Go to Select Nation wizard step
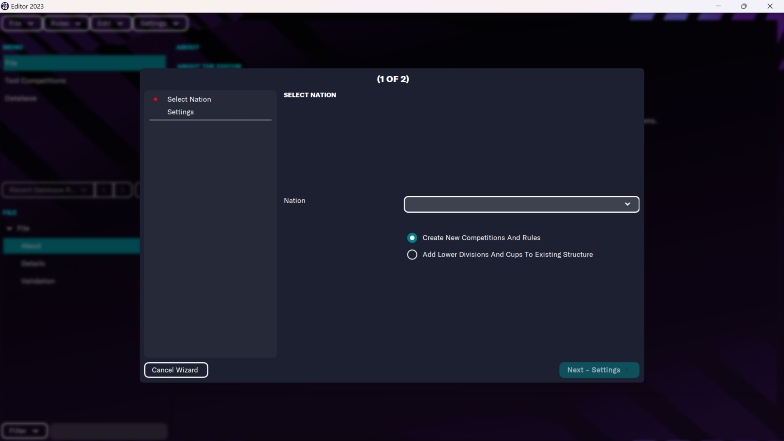This screenshot has height=441, width=784. point(189,100)
